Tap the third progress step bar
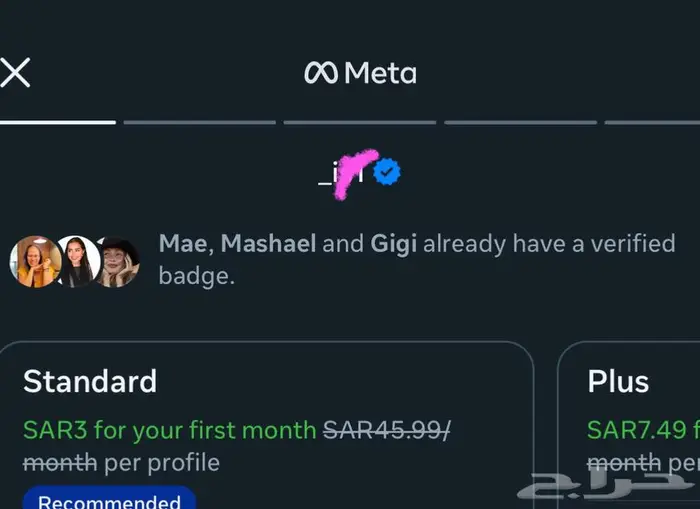 tap(359, 122)
